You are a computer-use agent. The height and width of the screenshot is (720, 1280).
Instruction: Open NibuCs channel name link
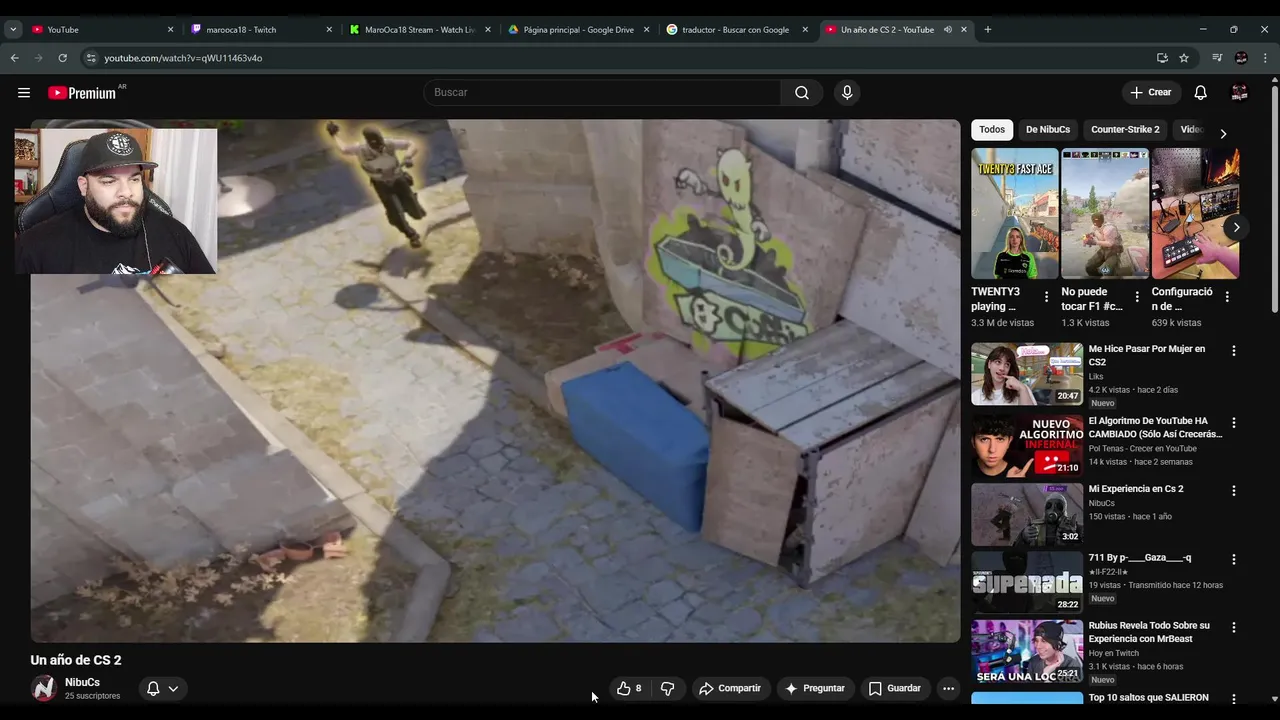pos(82,682)
